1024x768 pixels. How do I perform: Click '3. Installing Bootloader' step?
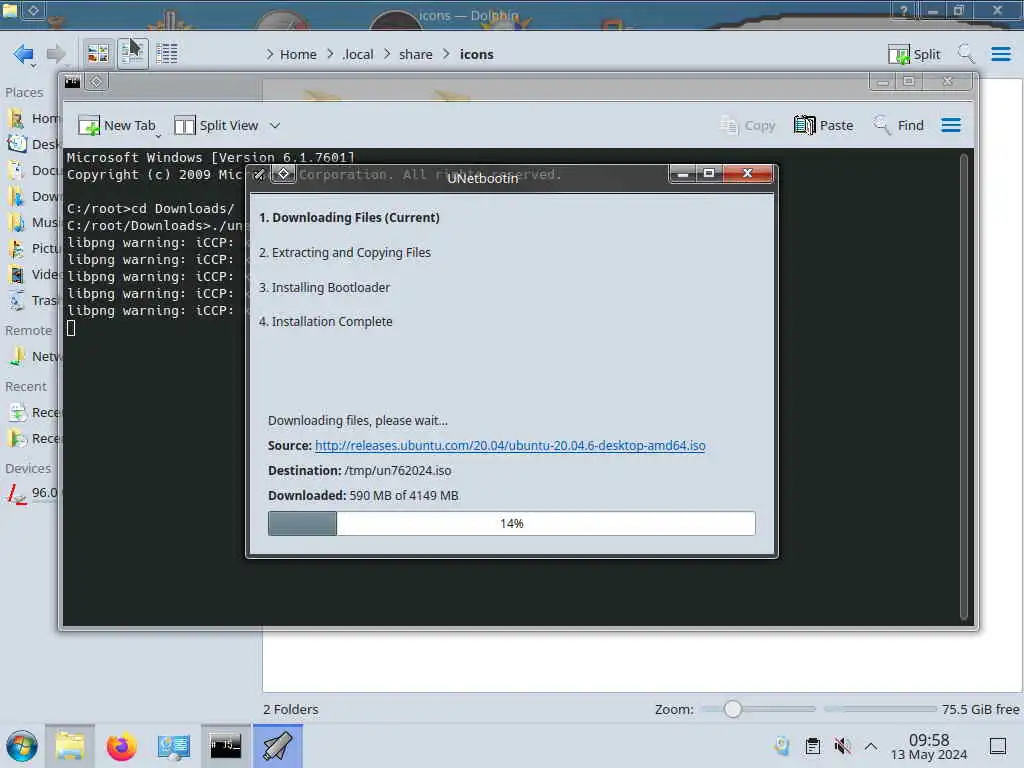coord(325,287)
